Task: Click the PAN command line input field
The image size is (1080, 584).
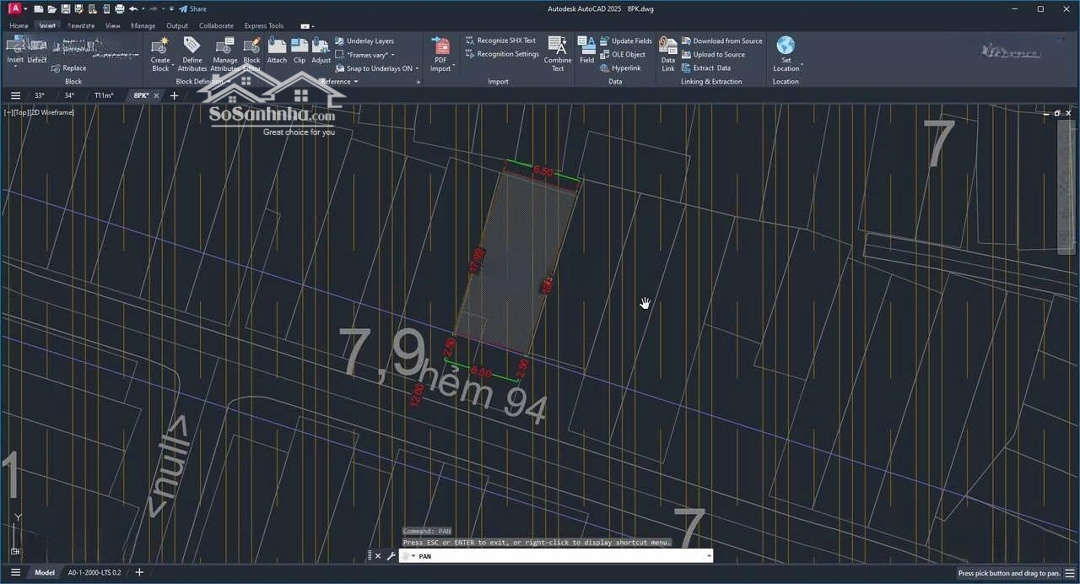Action: 560,556
